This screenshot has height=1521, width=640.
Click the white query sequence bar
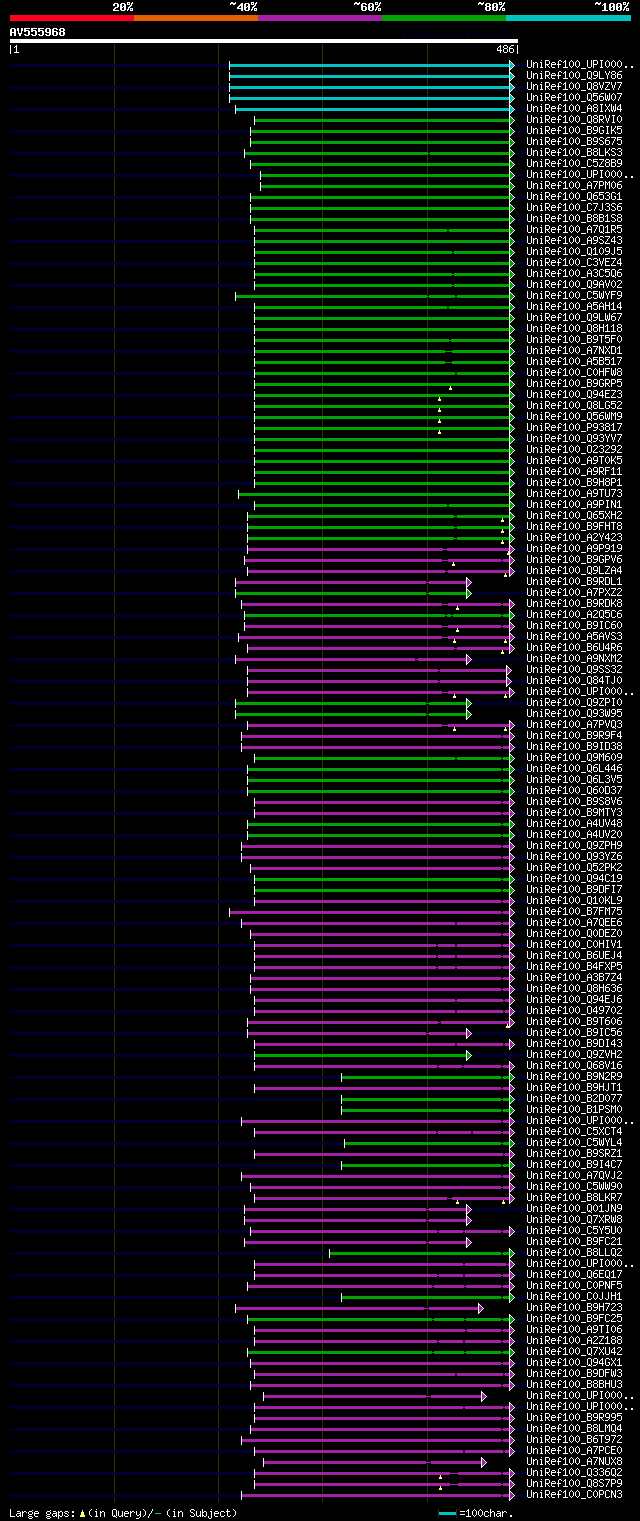263,41
